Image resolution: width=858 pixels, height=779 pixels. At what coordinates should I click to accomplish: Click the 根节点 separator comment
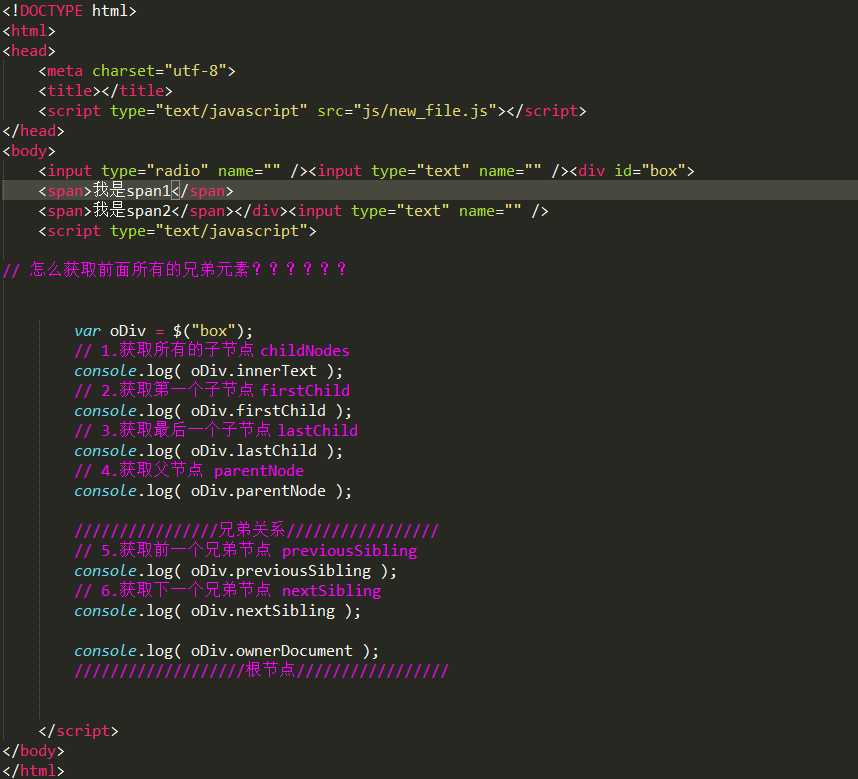tap(261, 670)
